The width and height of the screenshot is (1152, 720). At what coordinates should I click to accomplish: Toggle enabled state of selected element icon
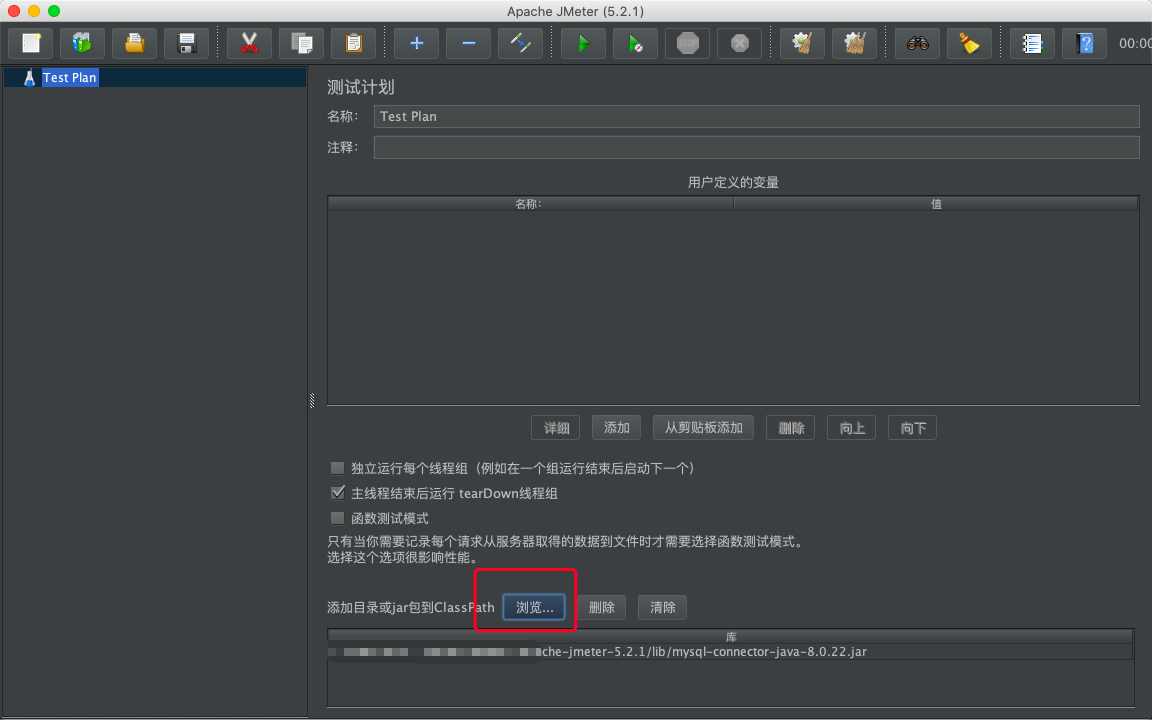coord(521,43)
